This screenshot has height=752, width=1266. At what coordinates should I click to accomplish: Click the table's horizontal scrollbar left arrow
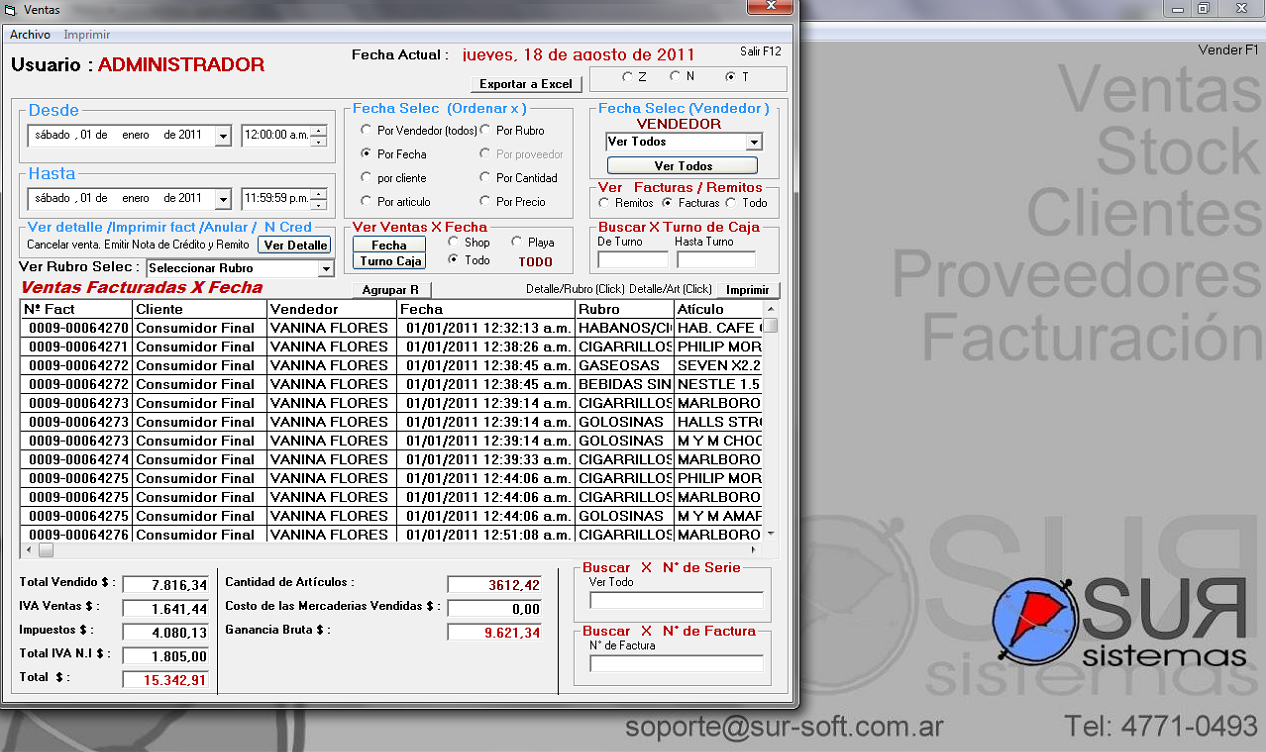click(x=28, y=550)
